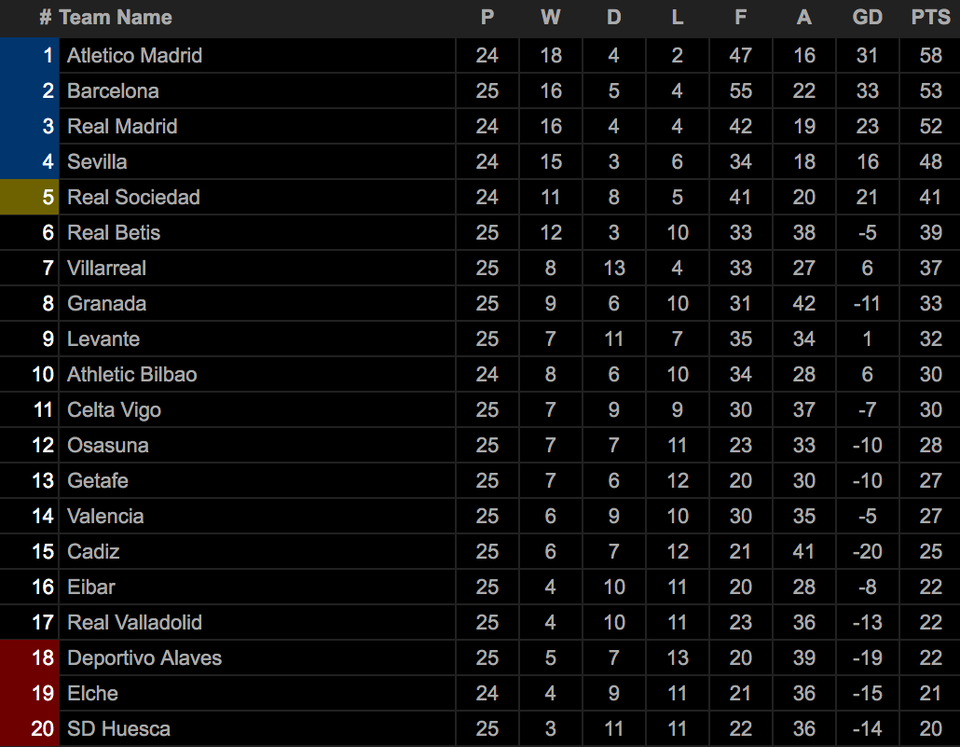
Task: Select the PTS column header
Action: 930,17
